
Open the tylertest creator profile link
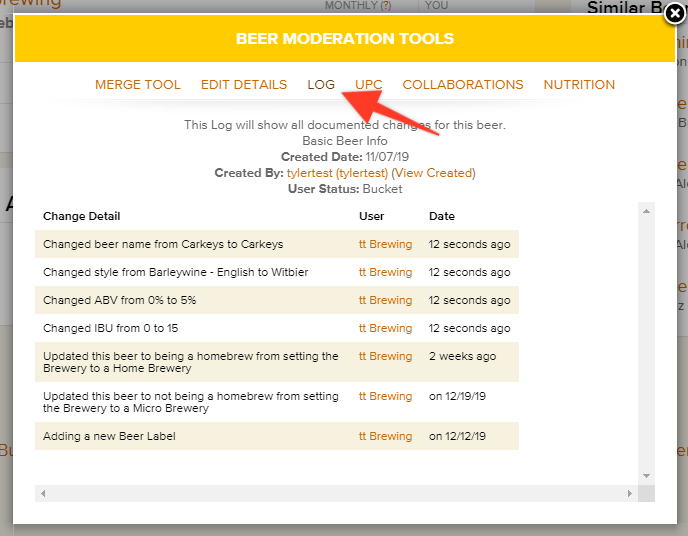point(337,173)
